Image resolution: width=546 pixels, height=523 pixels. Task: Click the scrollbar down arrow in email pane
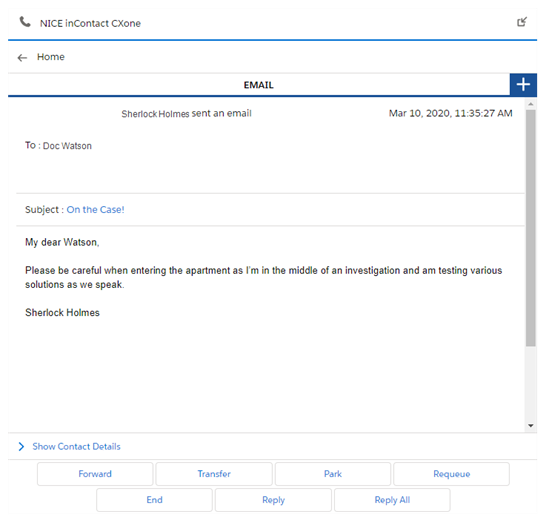click(x=531, y=426)
